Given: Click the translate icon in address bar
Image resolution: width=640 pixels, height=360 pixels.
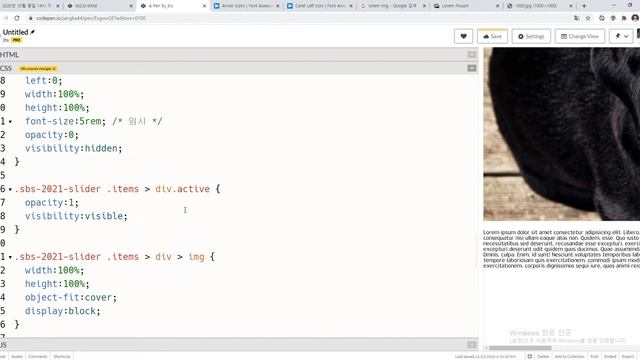Looking at the screenshot, I should click(576, 18).
